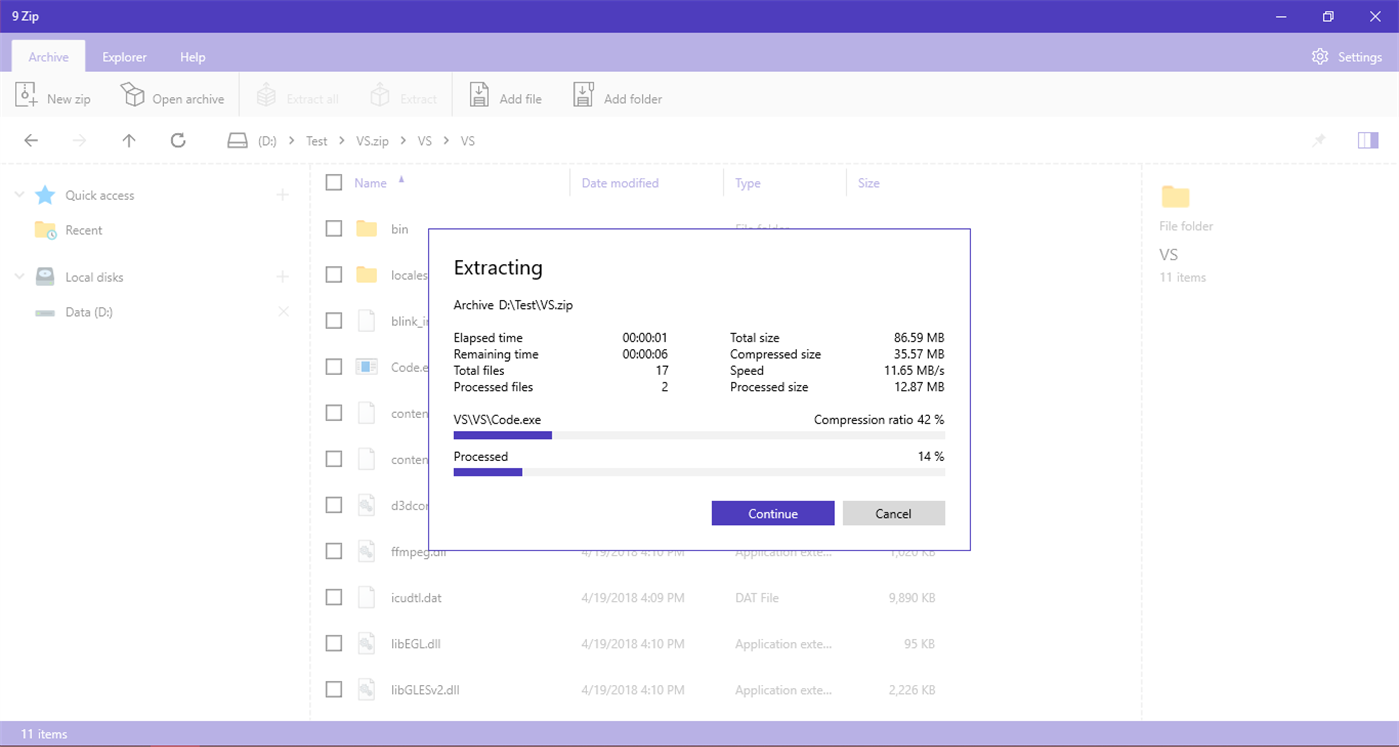Select all files with the header checkbox
The height and width of the screenshot is (747, 1399).
(x=334, y=183)
